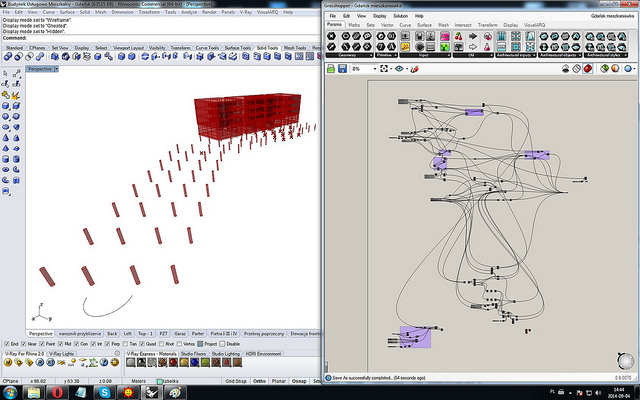Open the Perspective viewport title dropdown arrow
This screenshot has width=640, height=400.
(58, 69)
